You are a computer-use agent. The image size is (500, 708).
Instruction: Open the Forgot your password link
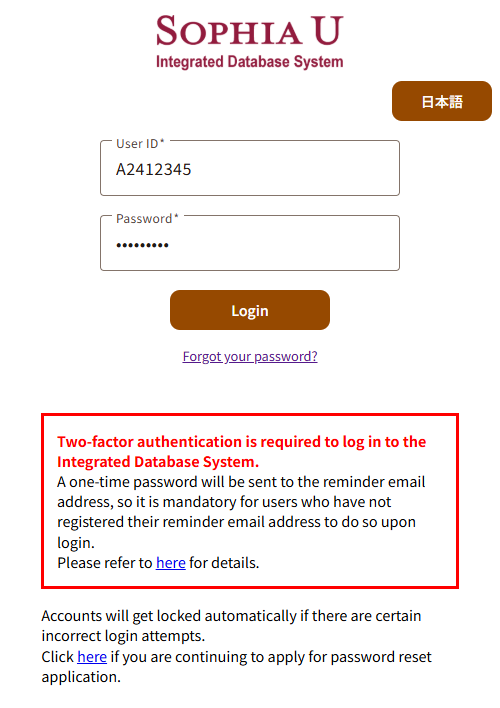[250, 357]
